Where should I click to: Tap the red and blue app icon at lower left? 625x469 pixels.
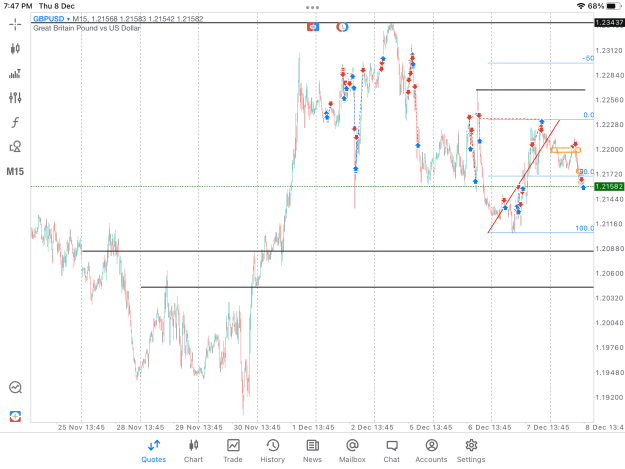(x=15, y=416)
